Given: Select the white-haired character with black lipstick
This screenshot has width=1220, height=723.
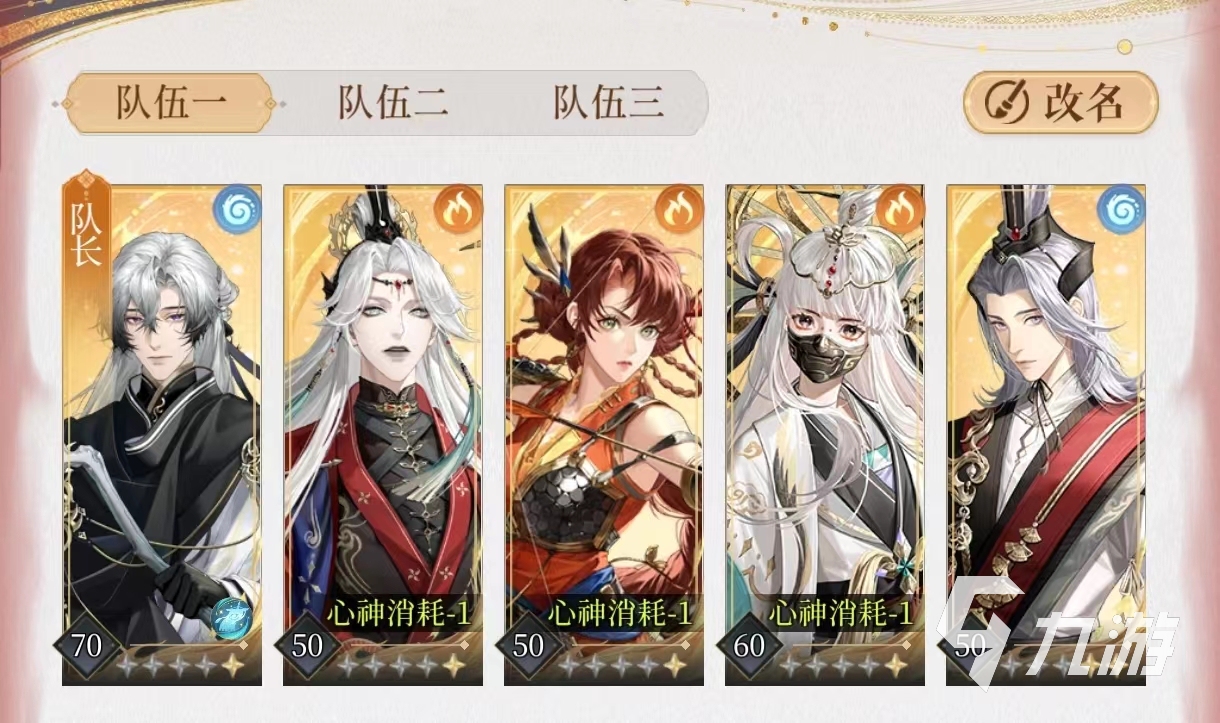Looking at the screenshot, I should [383, 435].
